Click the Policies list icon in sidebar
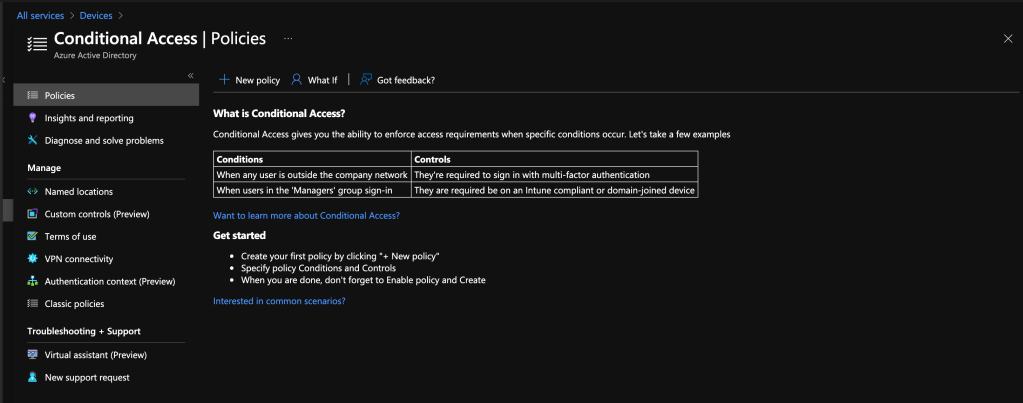This screenshot has width=1023, height=403. pyautogui.click(x=33, y=96)
